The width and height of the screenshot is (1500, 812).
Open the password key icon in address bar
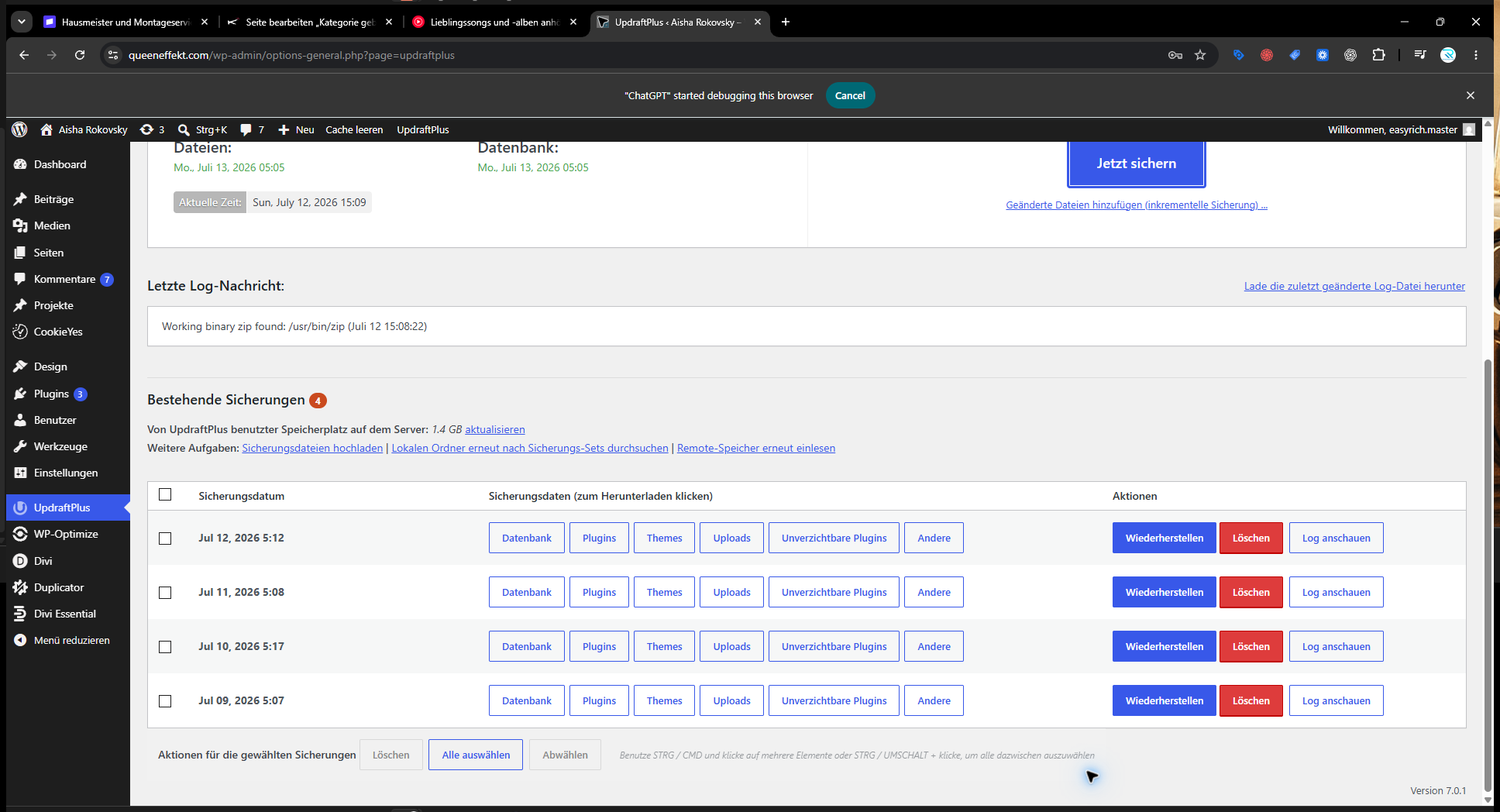point(1175,55)
